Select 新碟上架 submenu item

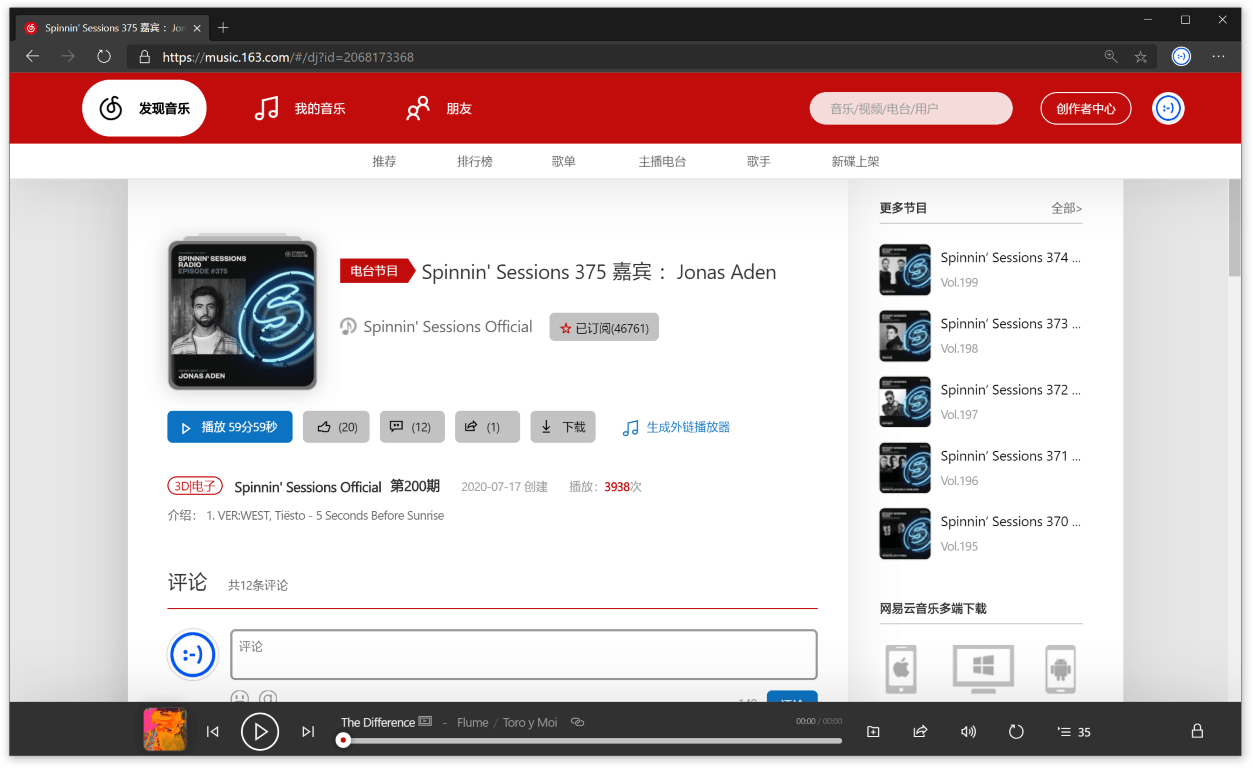[x=856, y=161]
